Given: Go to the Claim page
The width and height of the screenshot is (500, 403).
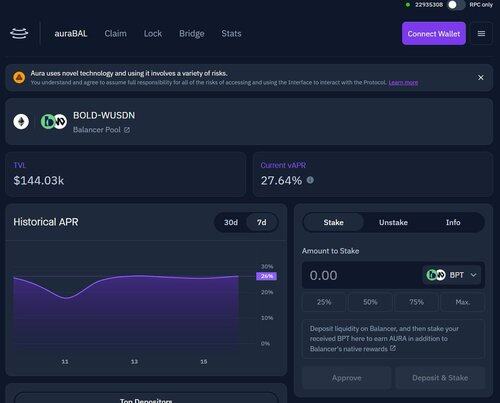Looking at the screenshot, I should point(115,33).
